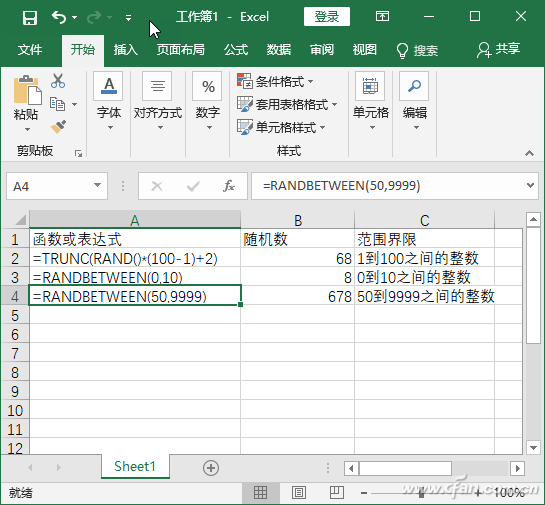Open the 插入 ribbon tab

pos(125,50)
